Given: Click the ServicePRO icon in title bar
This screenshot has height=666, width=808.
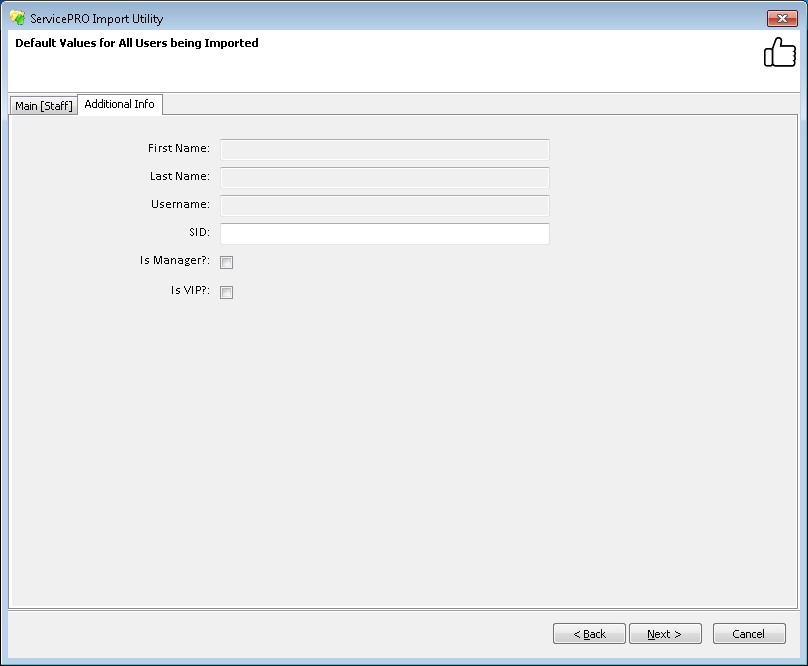Looking at the screenshot, I should coord(16,17).
